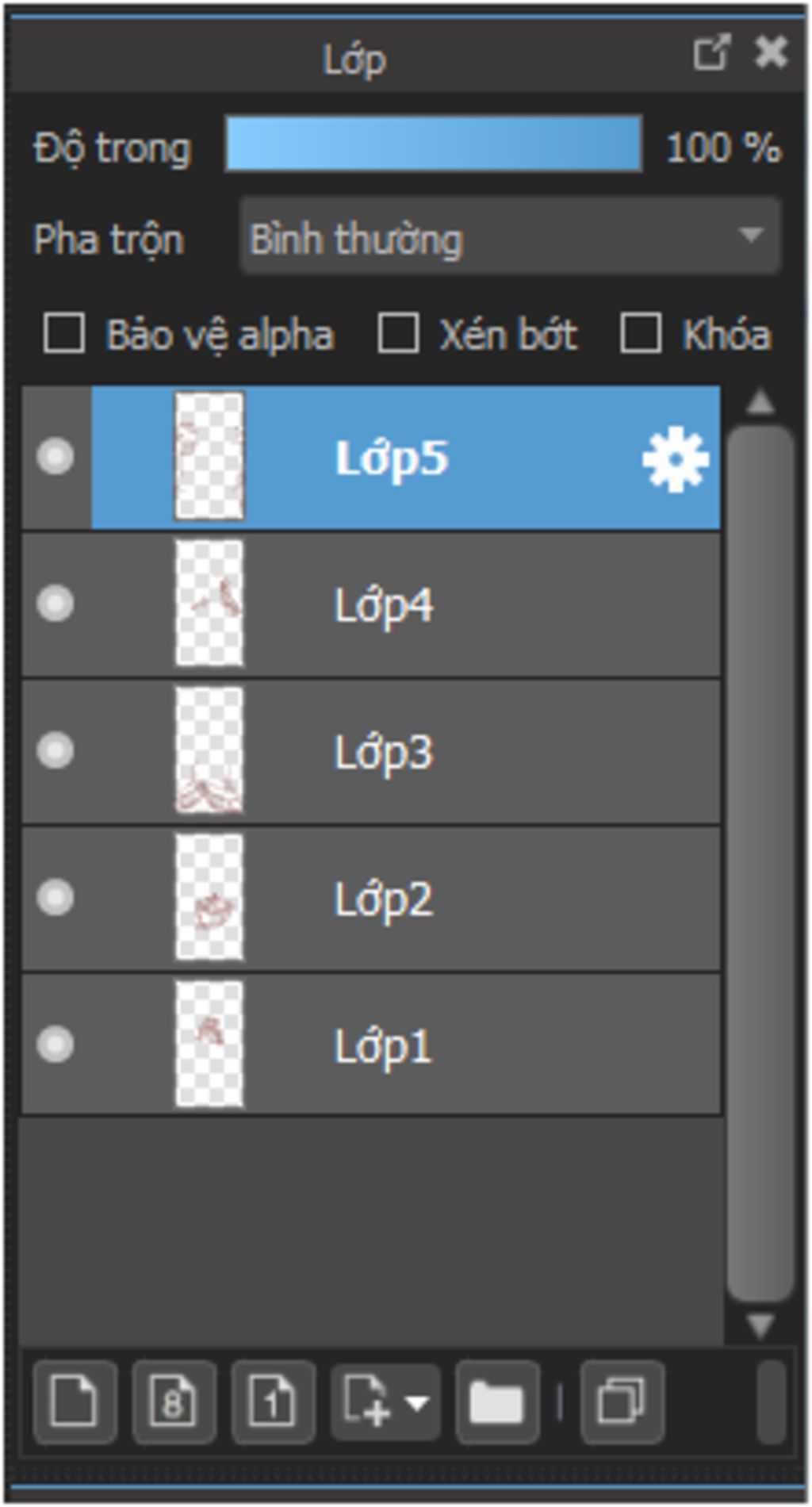Enable Bảo vệ alpha checkbox
Viewport: 812px width, 1507px height.
tap(64, 332)
